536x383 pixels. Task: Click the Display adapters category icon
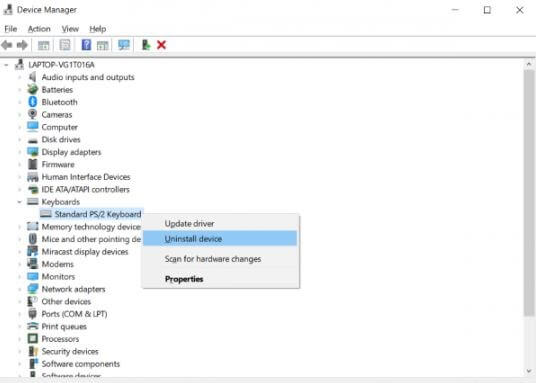pyautogui.click(x=32, y=152)
